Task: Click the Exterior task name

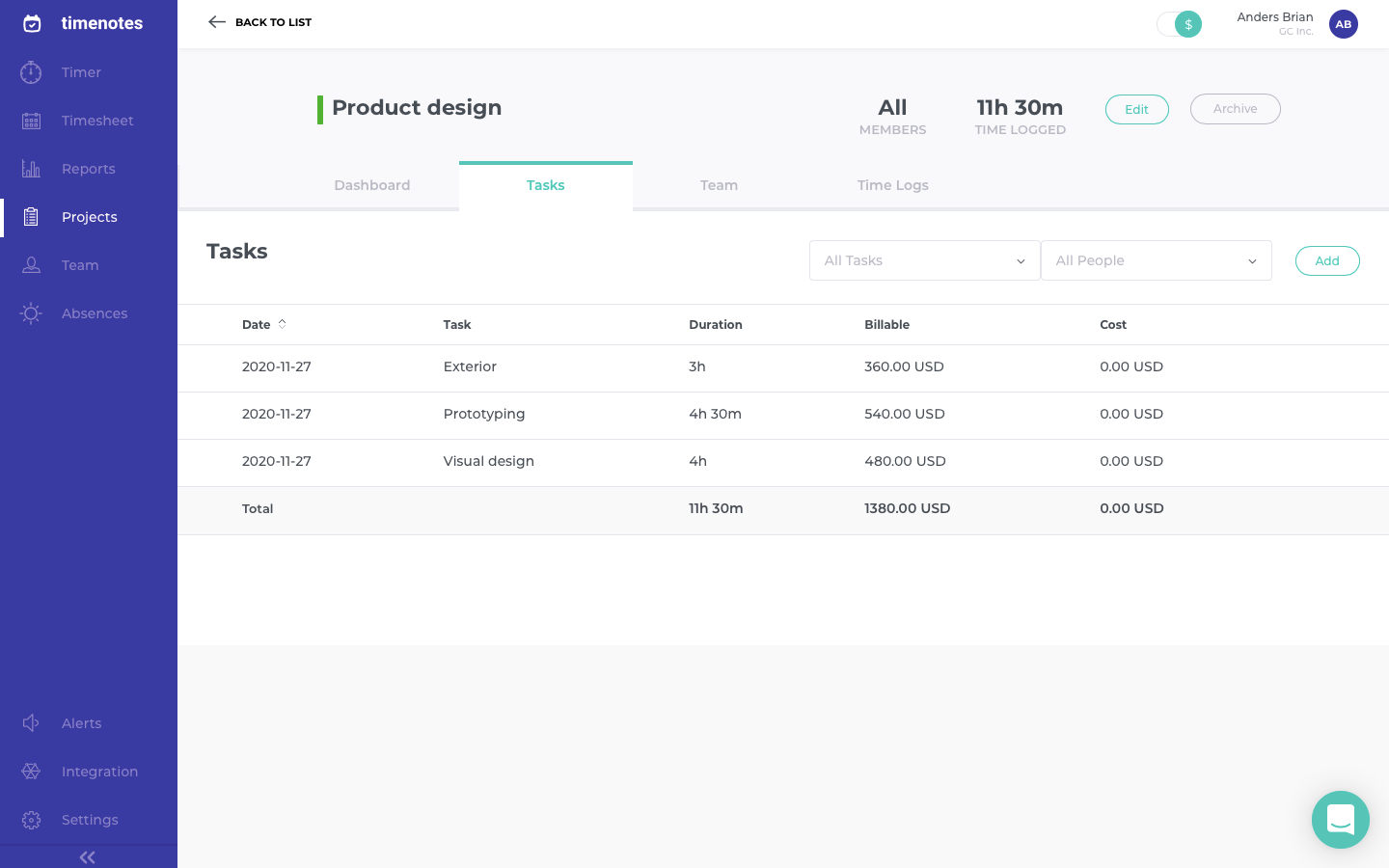Action: (470, 366)
